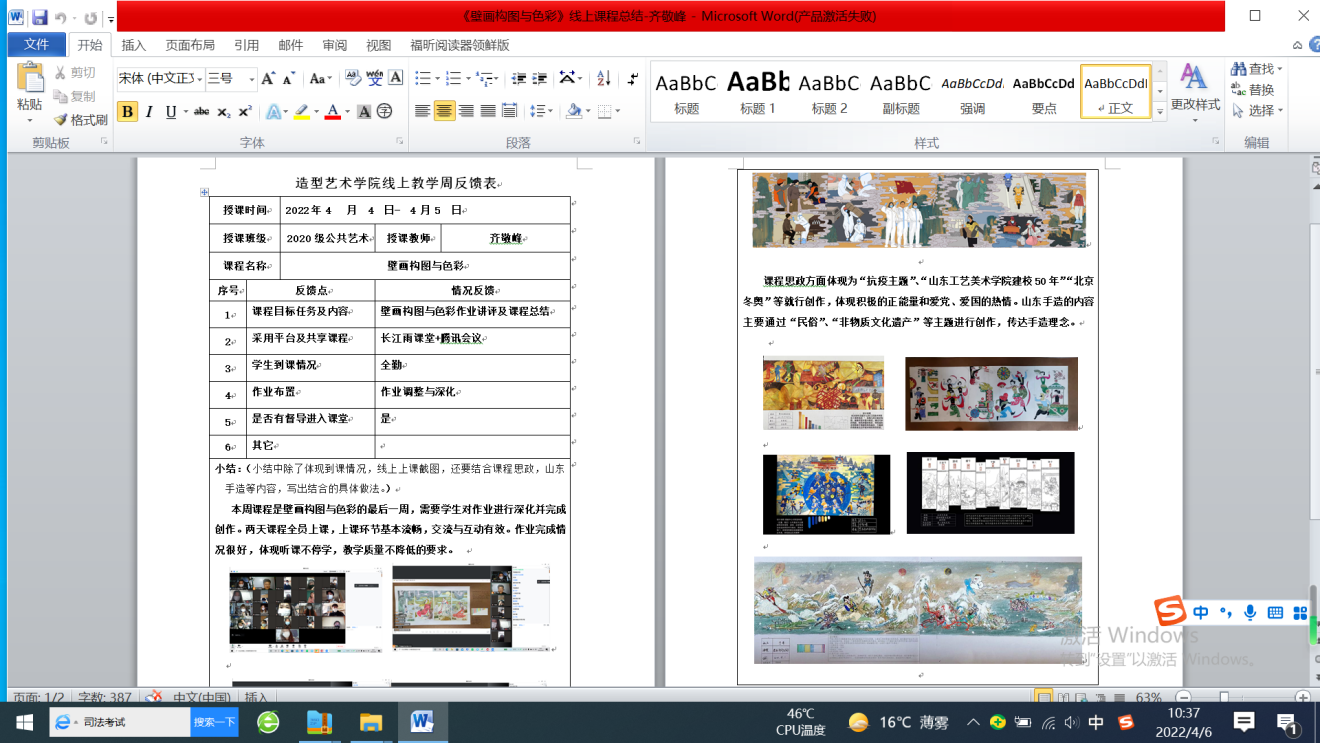This screenshot has width=1320, height=743.
Task: Open Select (选择) in editing group
Action: 1257,111
